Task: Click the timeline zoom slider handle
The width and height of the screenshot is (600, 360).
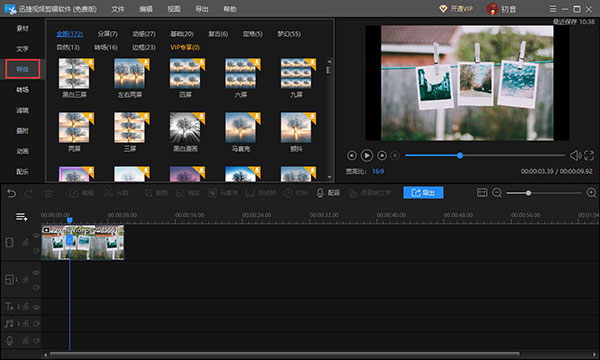Action: click(x=528, y=193)
